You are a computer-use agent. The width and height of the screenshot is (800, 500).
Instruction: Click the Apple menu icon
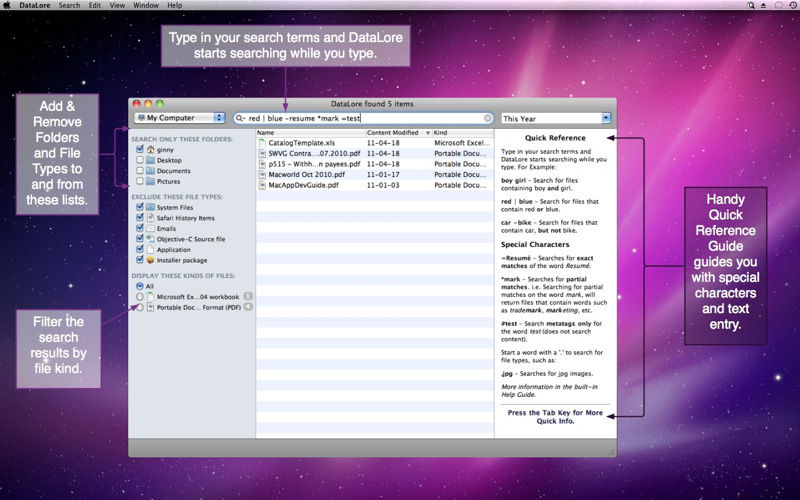tap(7, 5)
